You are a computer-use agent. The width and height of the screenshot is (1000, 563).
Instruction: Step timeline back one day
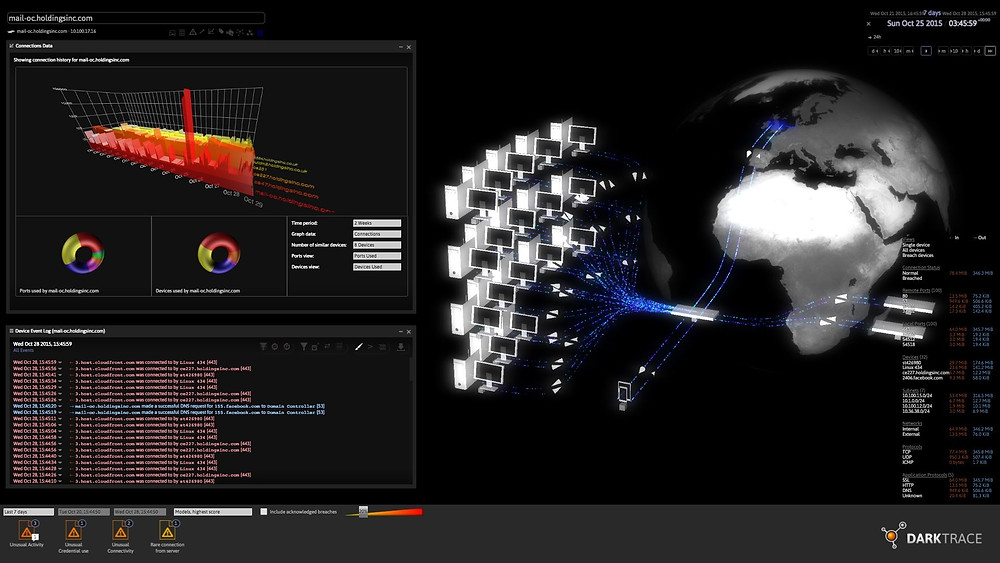(x=874, y=51)
